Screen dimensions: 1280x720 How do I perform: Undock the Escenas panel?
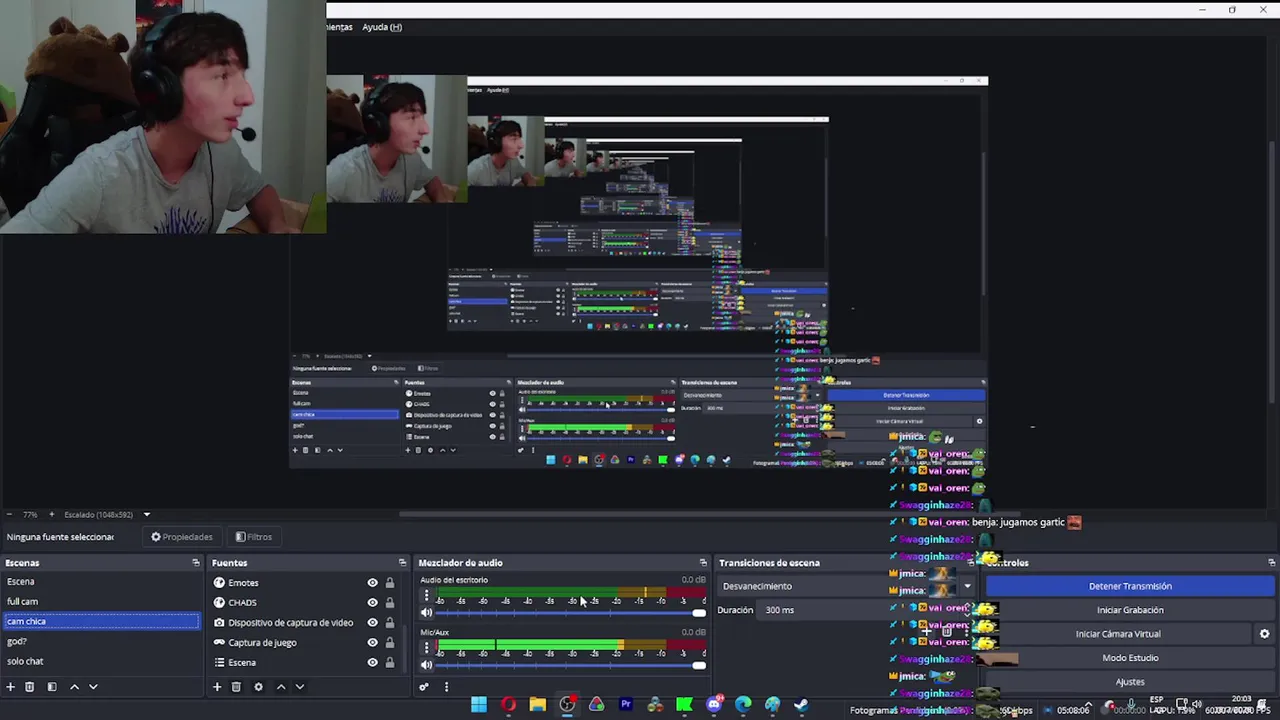[x=196, y=563]
